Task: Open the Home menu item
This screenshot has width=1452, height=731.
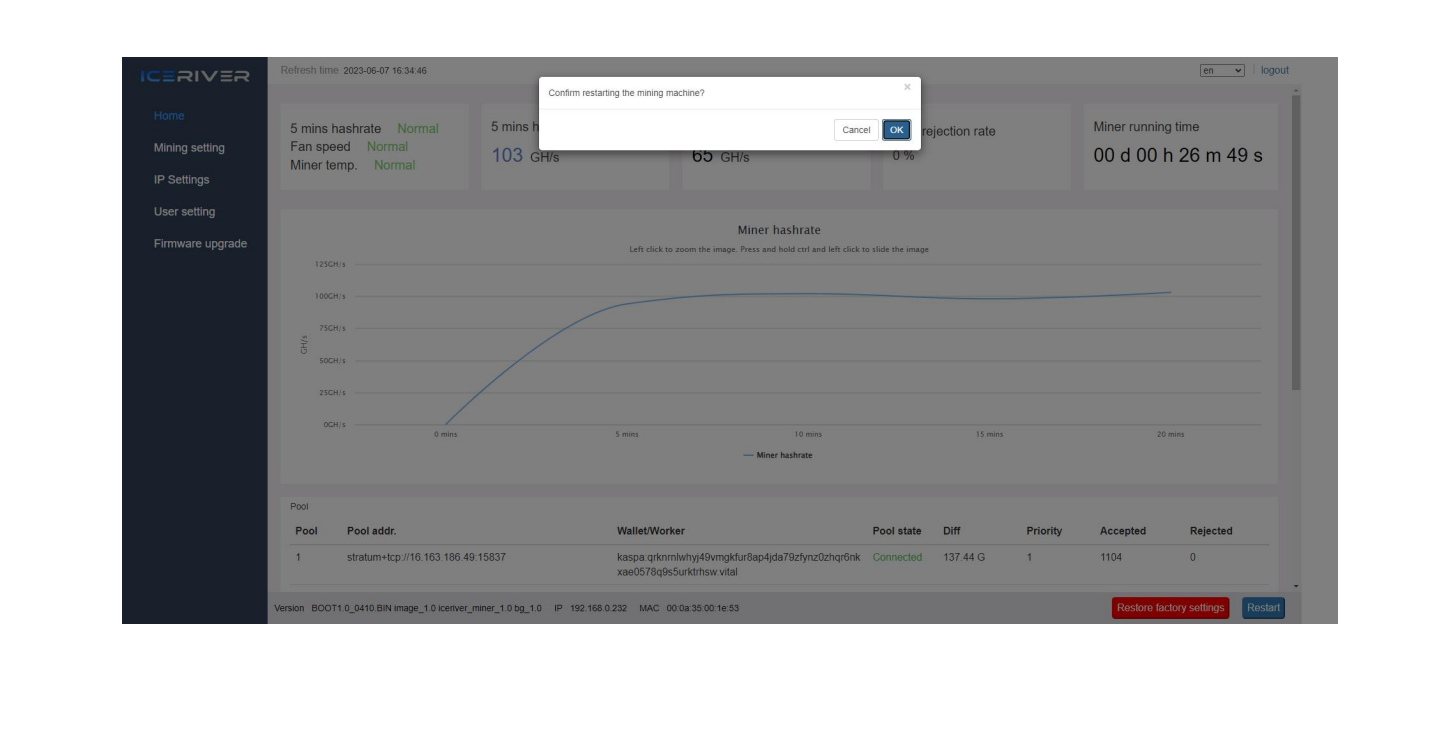Action: (169, 116)
